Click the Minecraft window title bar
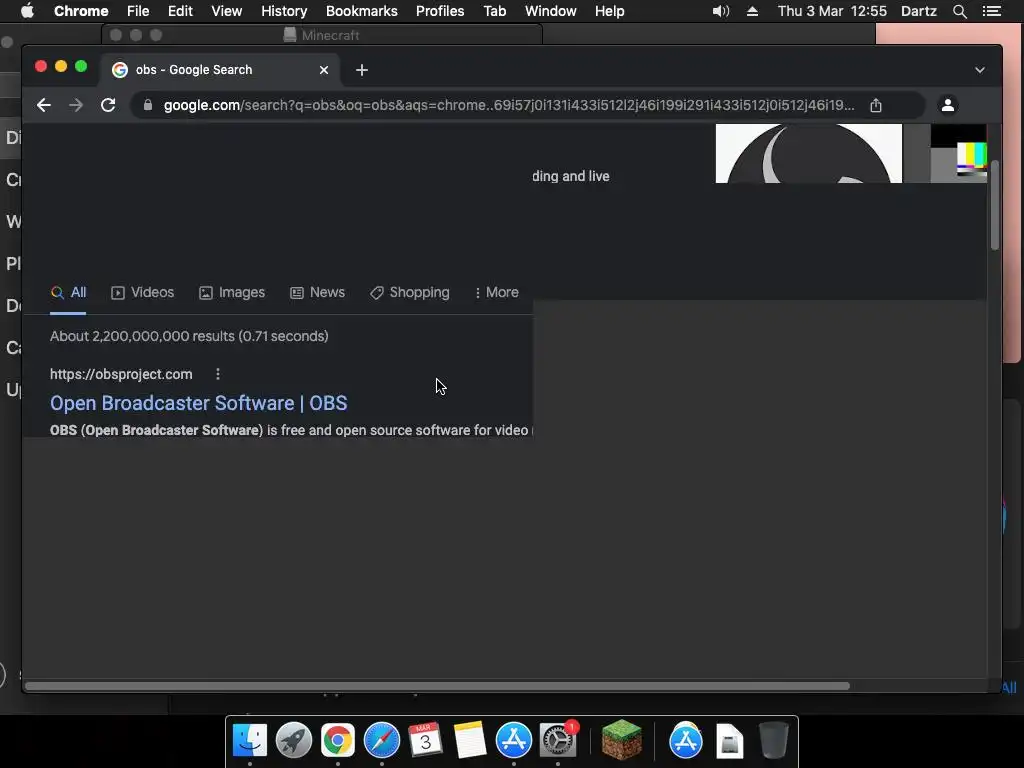This screenshot has width=1024, height=768. 322,35
